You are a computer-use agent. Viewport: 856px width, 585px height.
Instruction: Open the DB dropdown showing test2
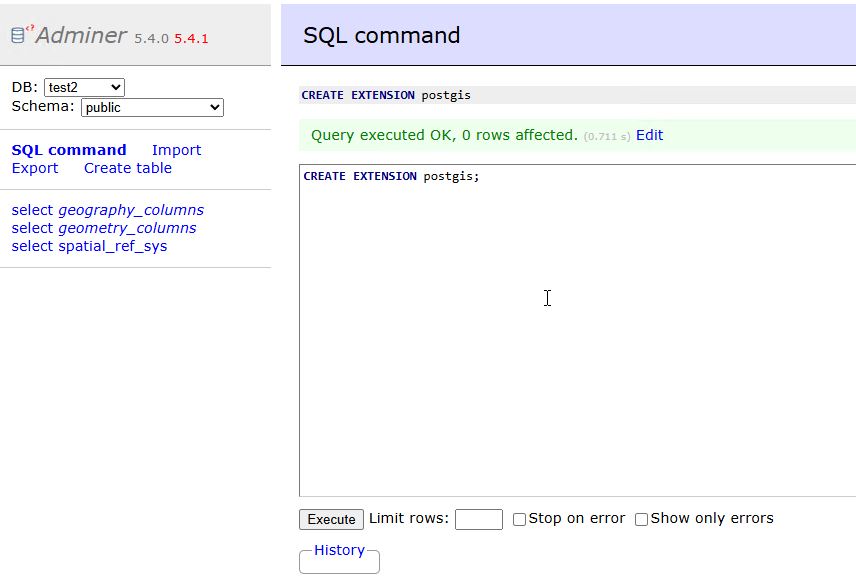[x=84, y=88]
